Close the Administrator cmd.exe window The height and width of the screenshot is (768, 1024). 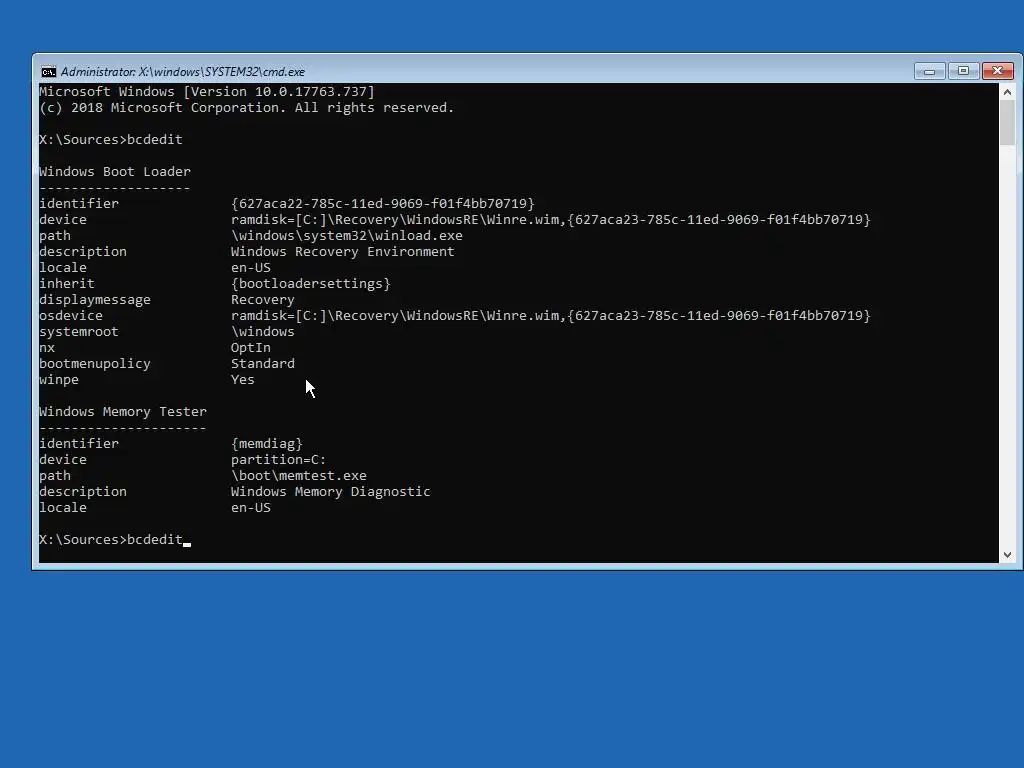(998, 71)
